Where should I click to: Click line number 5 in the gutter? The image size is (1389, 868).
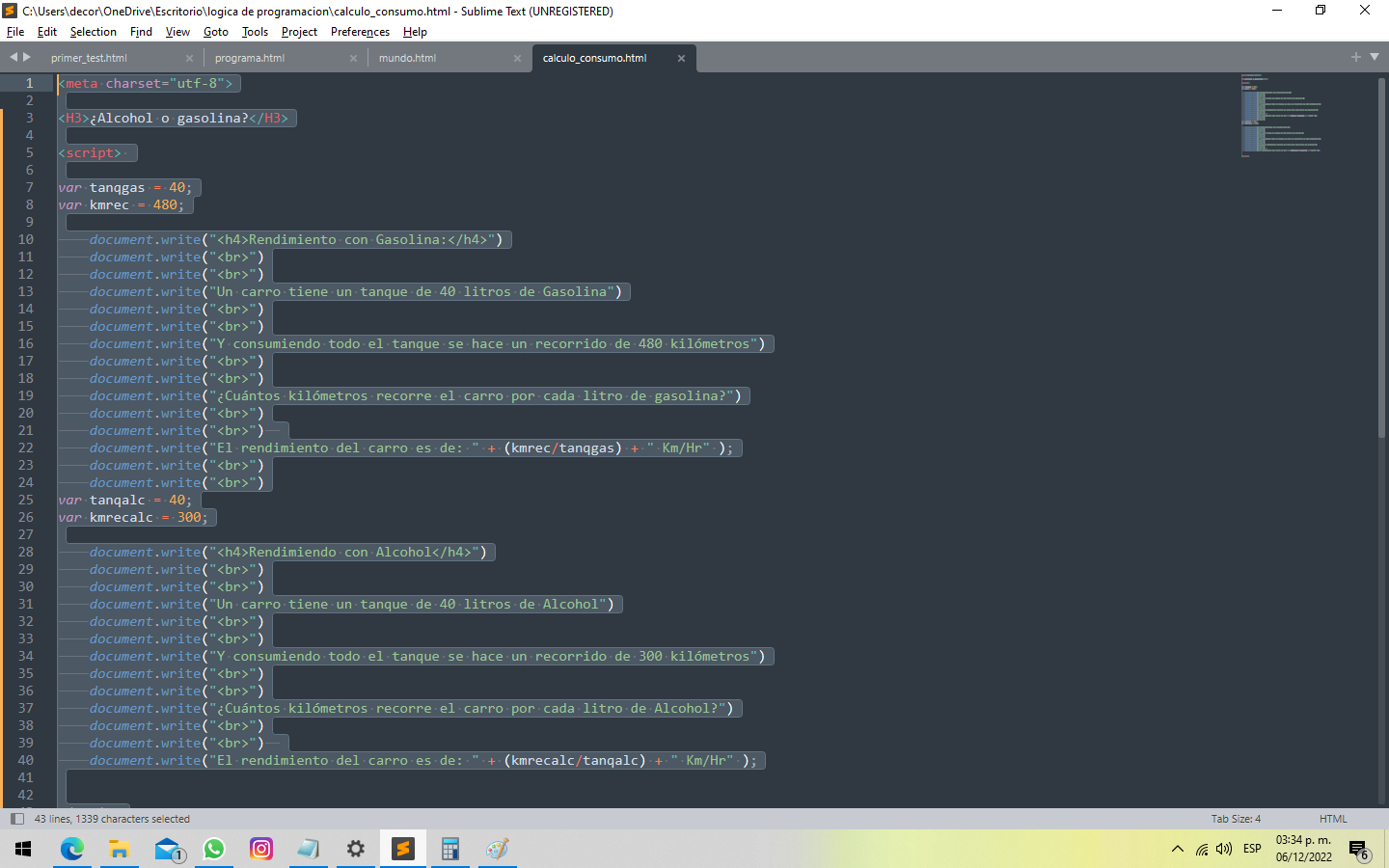point(29,153)
